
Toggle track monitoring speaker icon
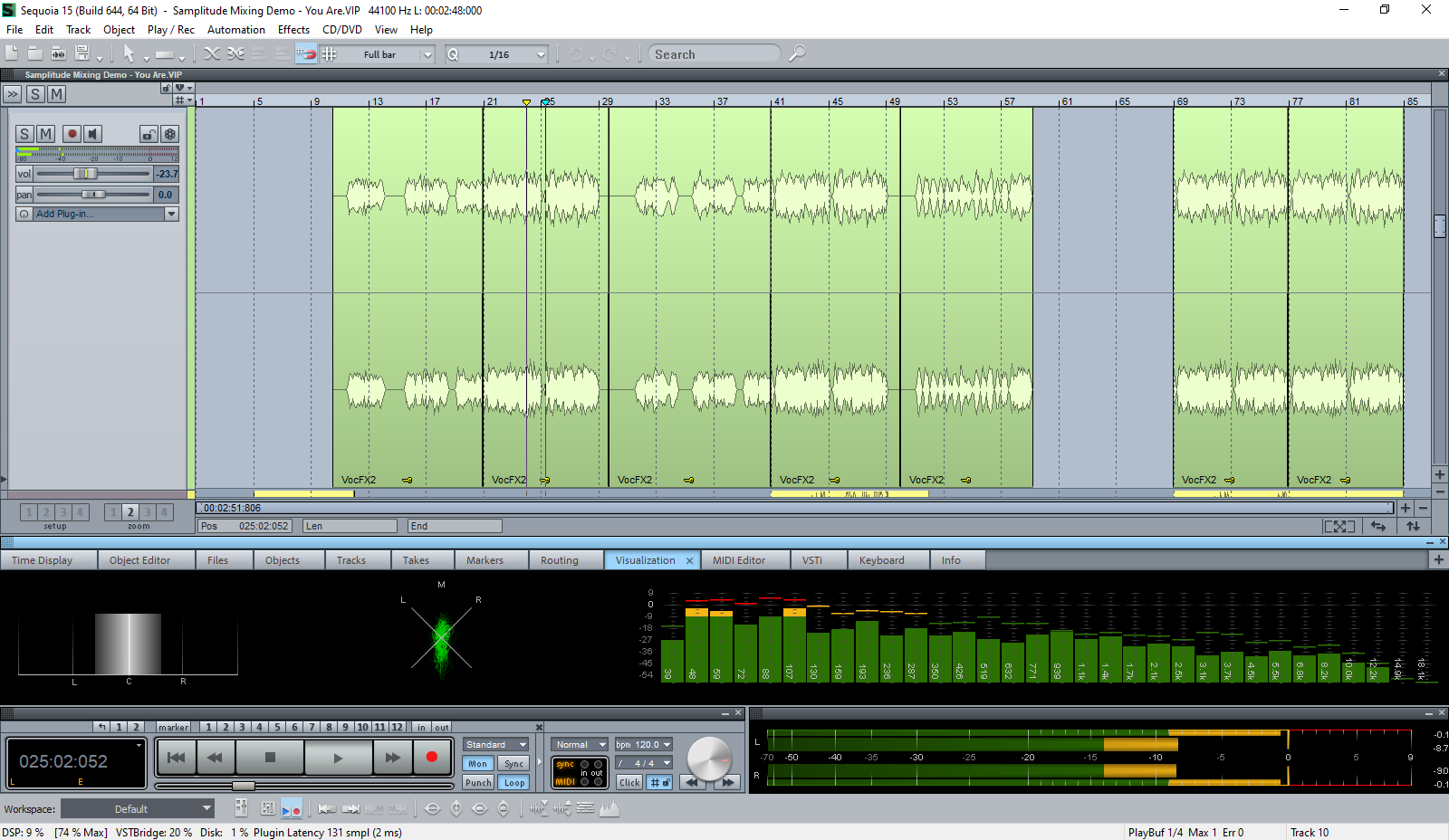[x=92, y=134]
